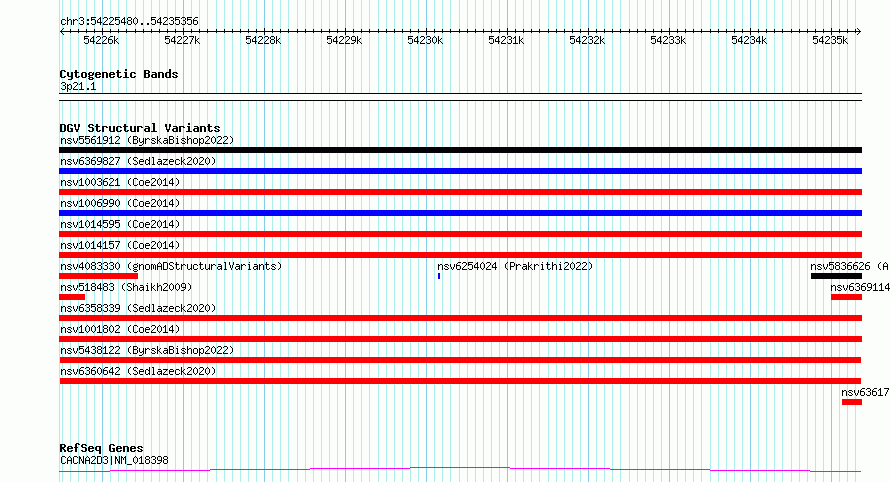Open variant nsv5836626 label
The height and width of the screenshot is (482, 890).
[849, 266]
